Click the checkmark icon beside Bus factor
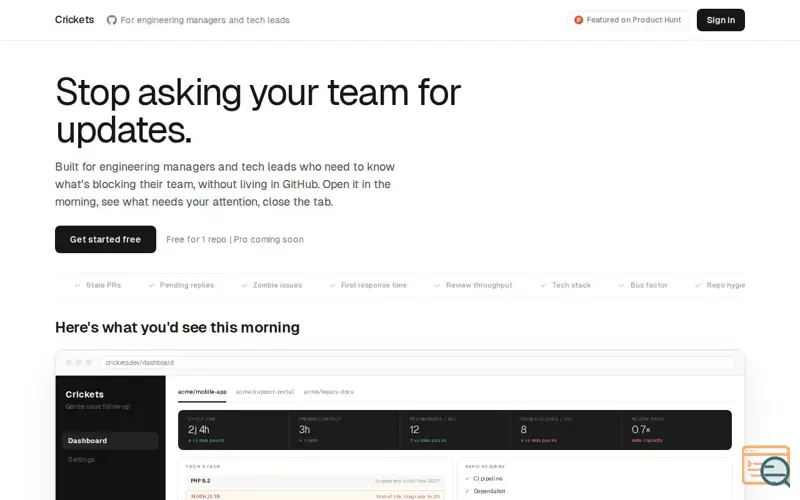Image resolution: width=800 pixels, height=500 pixels. click(x=621, y=285)
